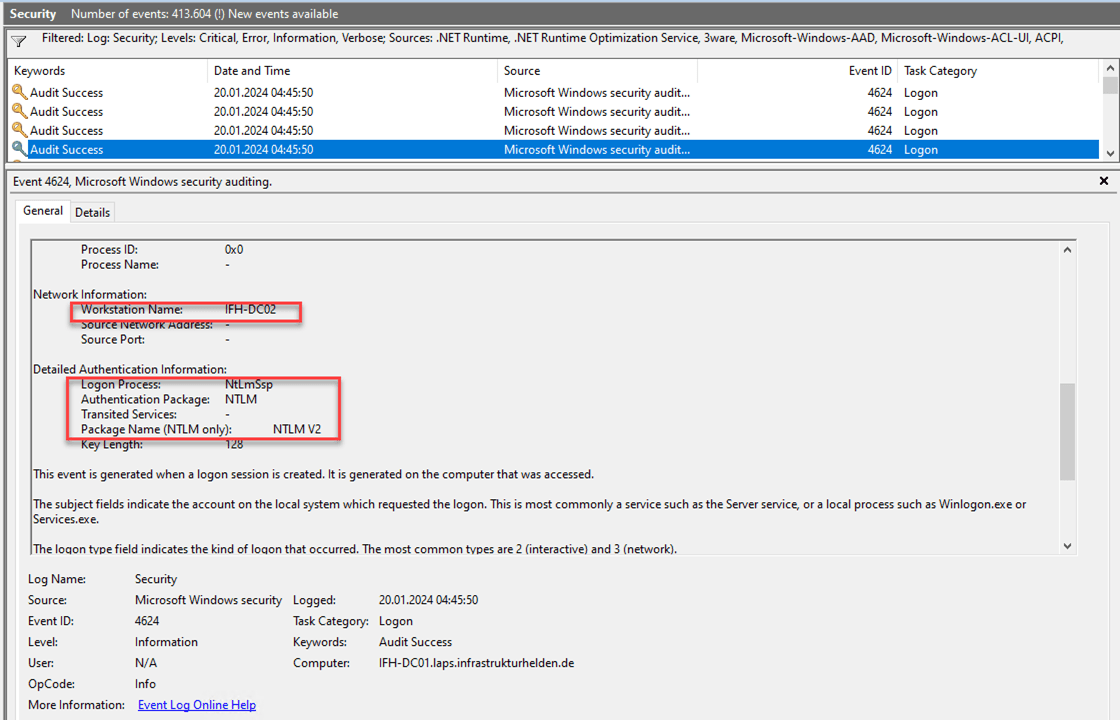This screenshot has height=720, width=1120.
Task: Click the Filtered Log Security description text
Action: coord(552,38)
